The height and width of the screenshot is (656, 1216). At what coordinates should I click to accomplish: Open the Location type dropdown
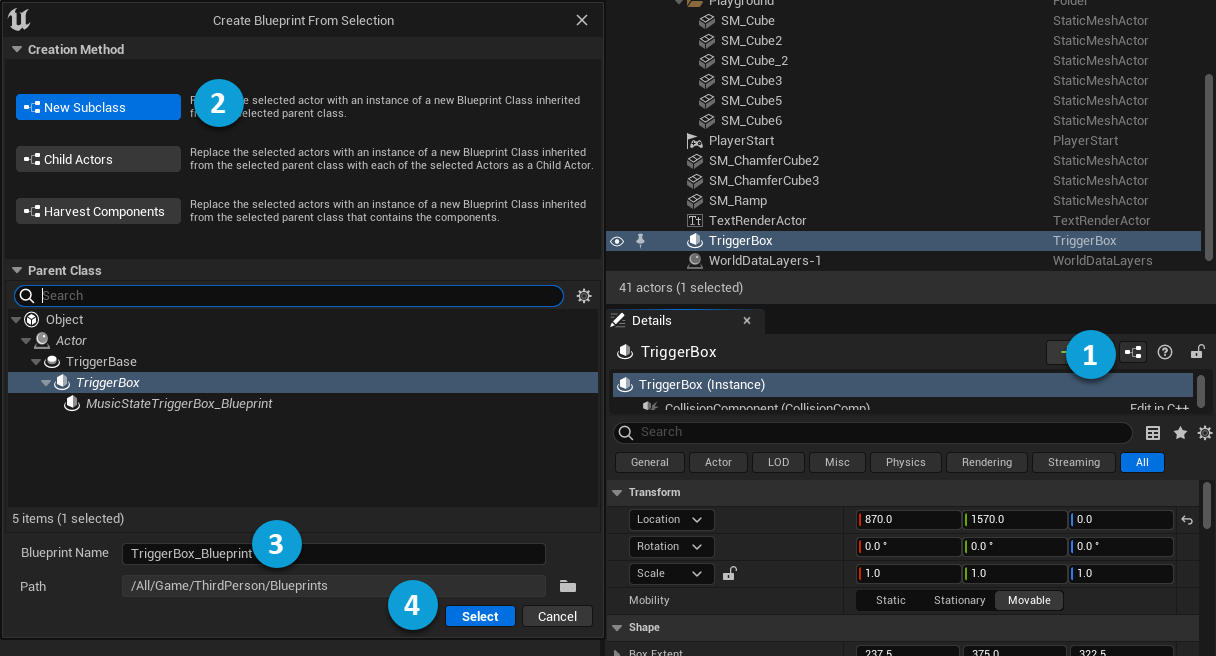point(671,520)
